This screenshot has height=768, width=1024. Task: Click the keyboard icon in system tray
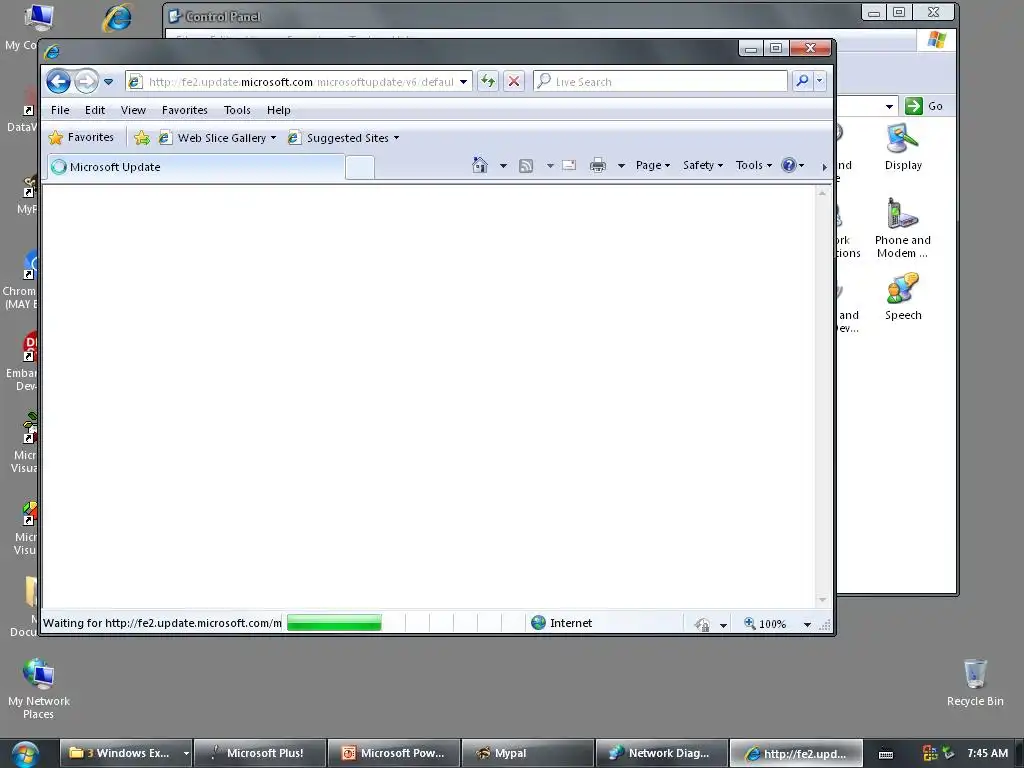point(886,754)
